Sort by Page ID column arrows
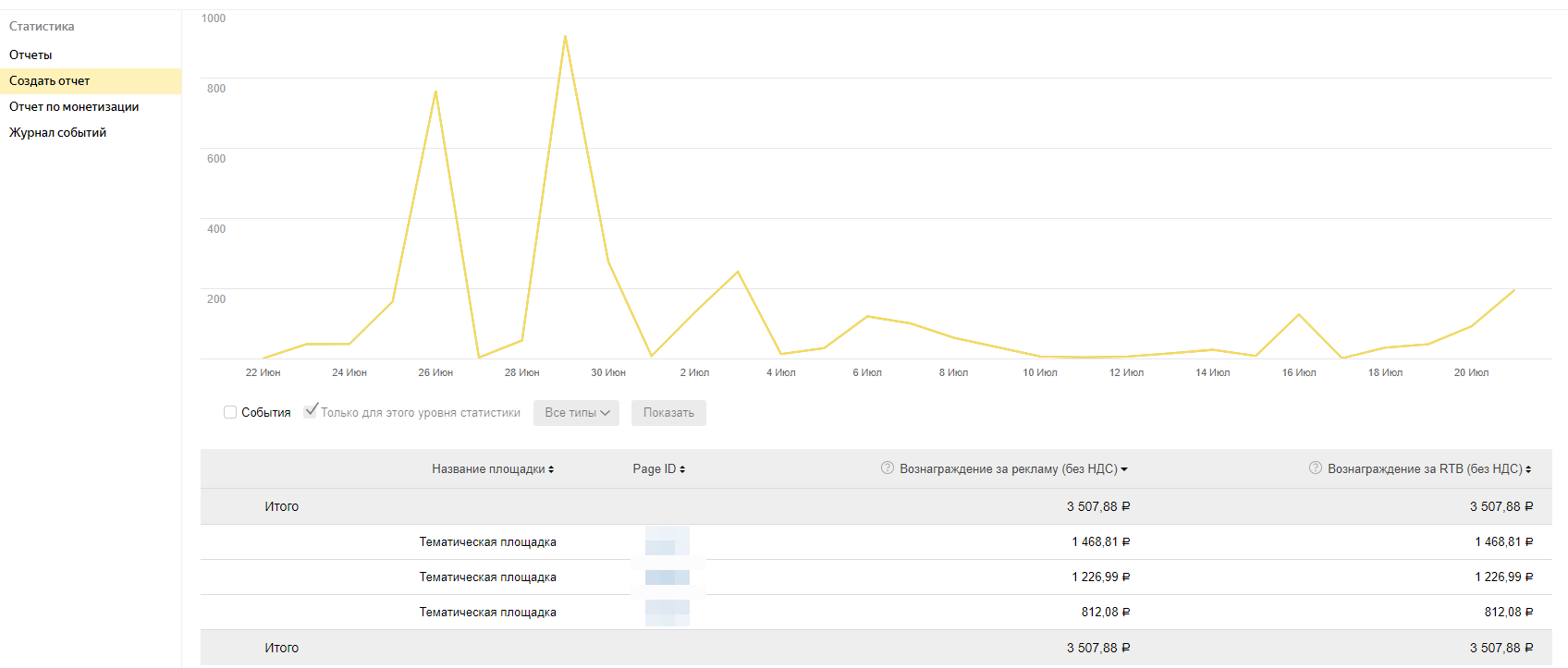 click(x=682, y=469)
